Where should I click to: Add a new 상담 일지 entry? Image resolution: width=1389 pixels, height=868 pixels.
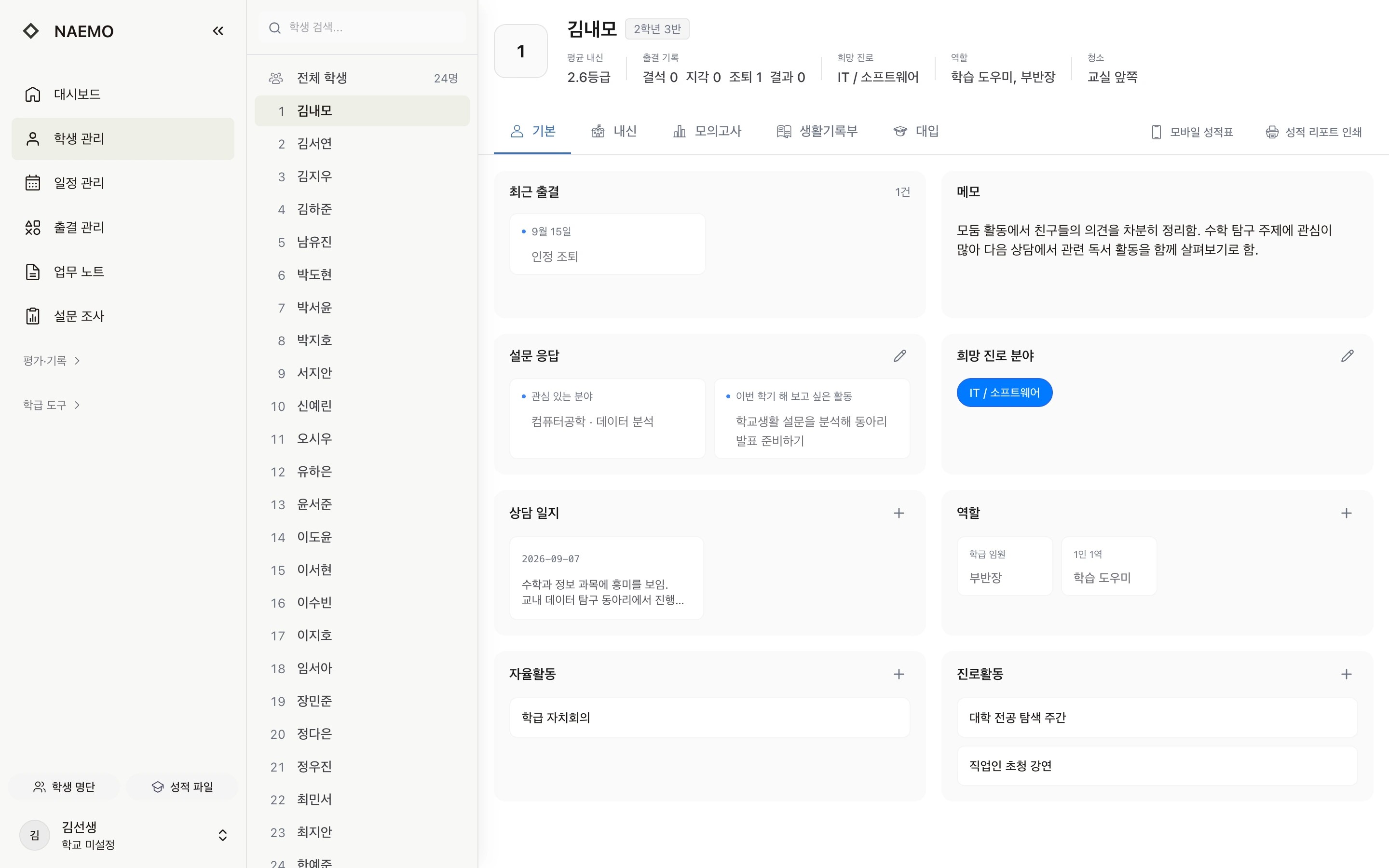click(899, 513)
